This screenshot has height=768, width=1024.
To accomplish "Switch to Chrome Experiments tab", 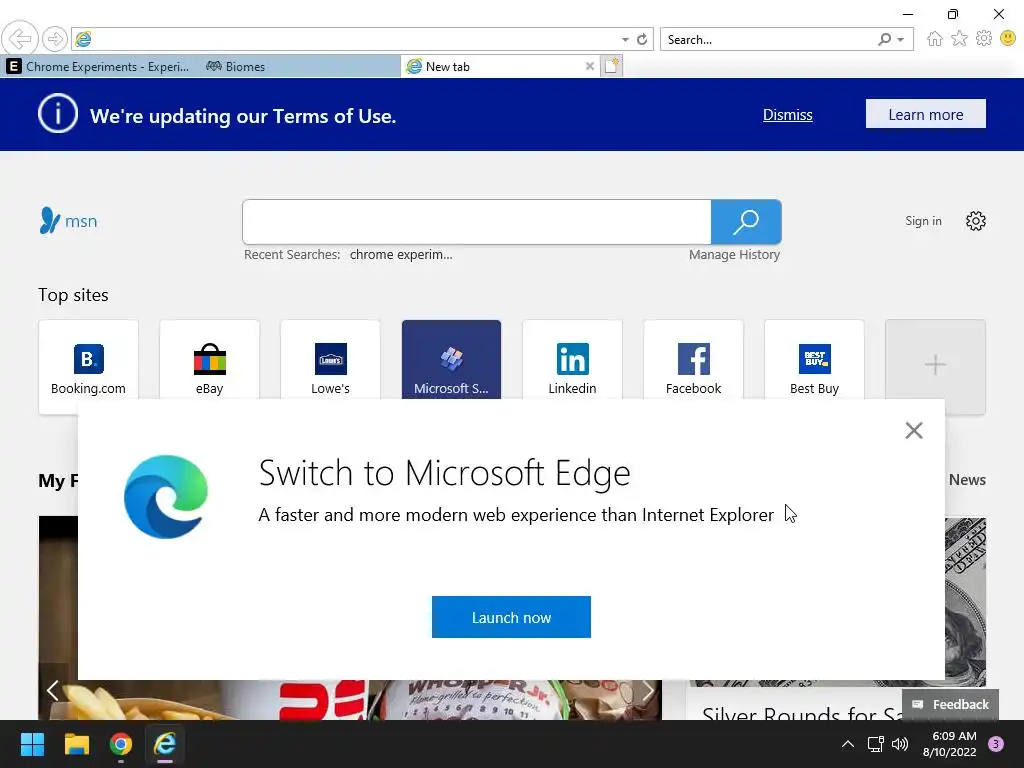I will 99,66.
